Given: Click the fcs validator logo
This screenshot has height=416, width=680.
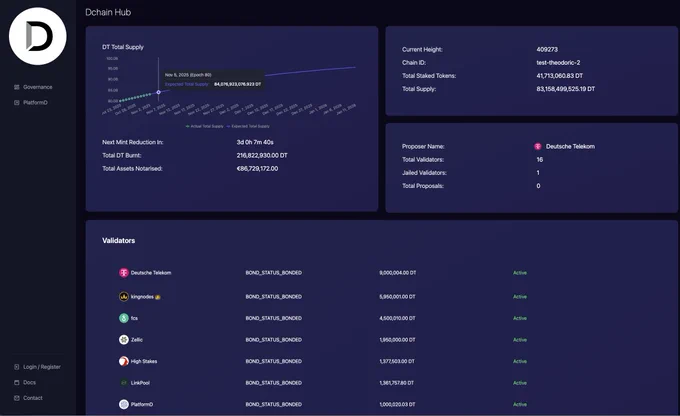Looking at the screenshot, I should [x=124, y=318].
